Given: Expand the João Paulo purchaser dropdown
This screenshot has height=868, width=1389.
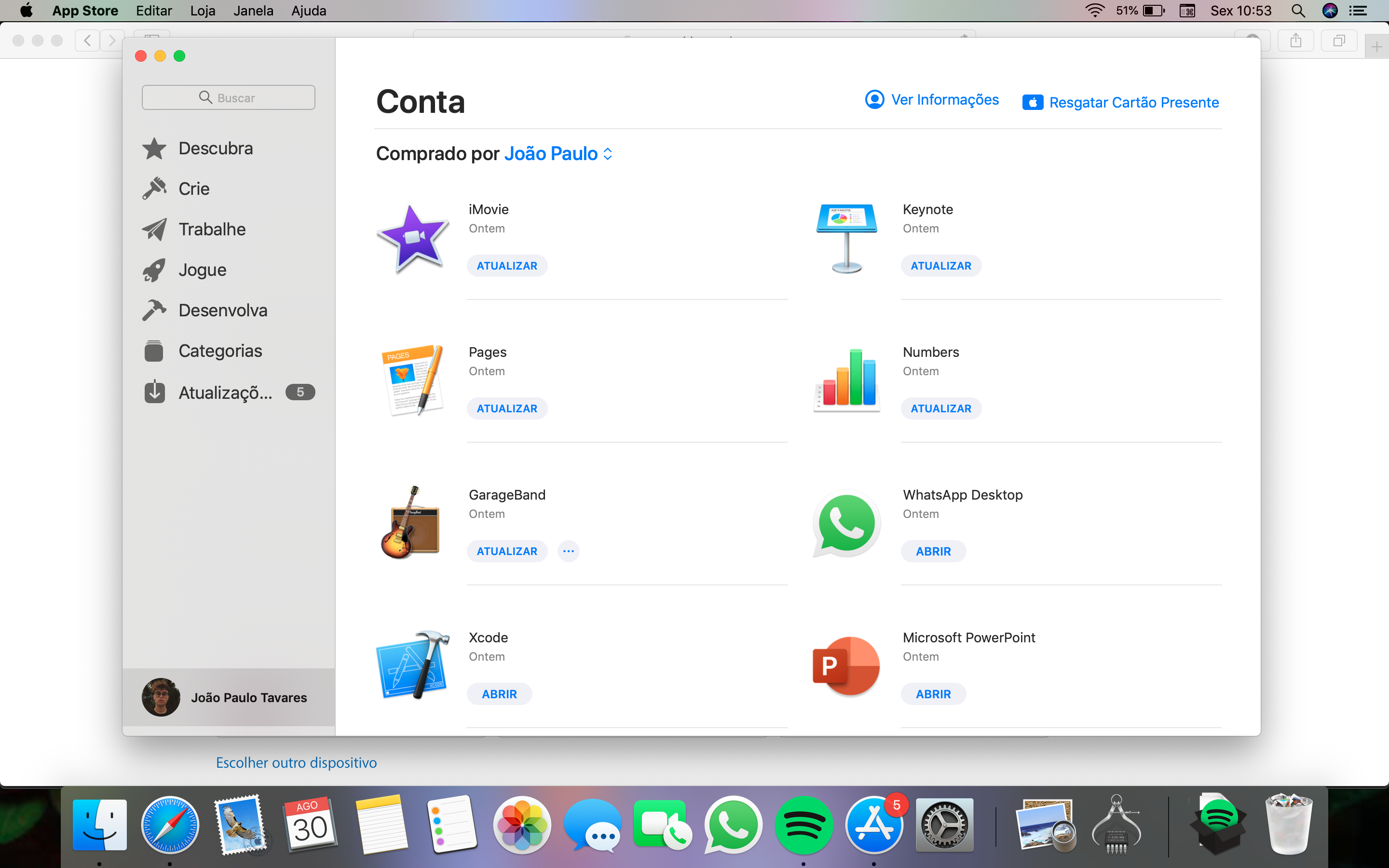Looking at the screenshot, I should coord(558,154).
